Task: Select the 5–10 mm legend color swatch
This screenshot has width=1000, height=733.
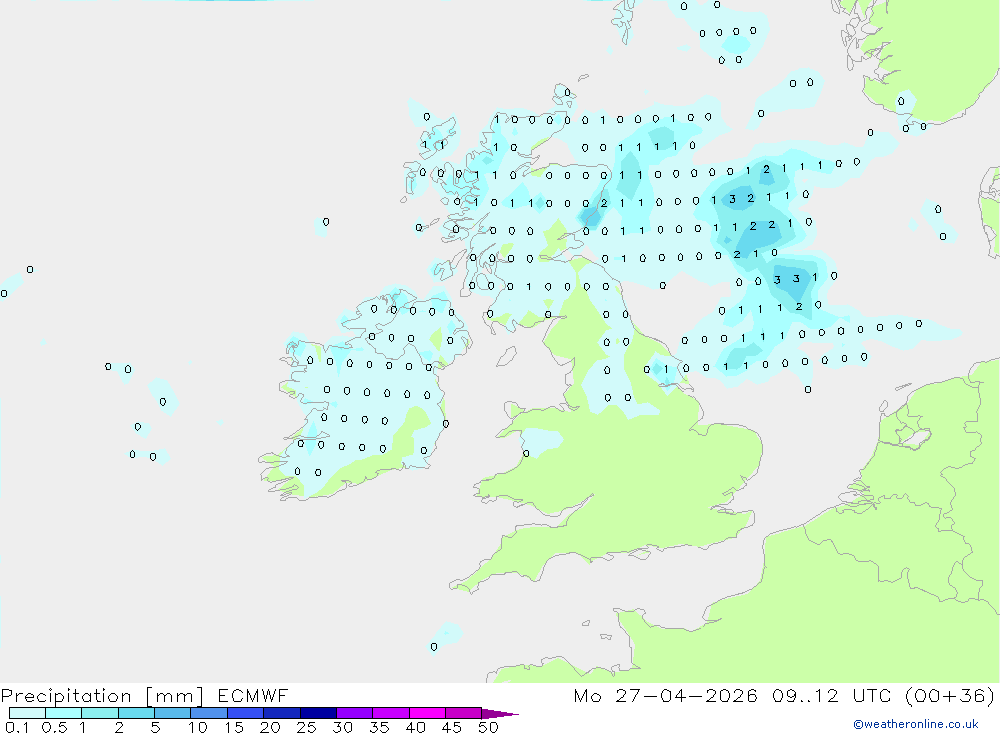Action: pyautogui.click(x=172, y=713)
